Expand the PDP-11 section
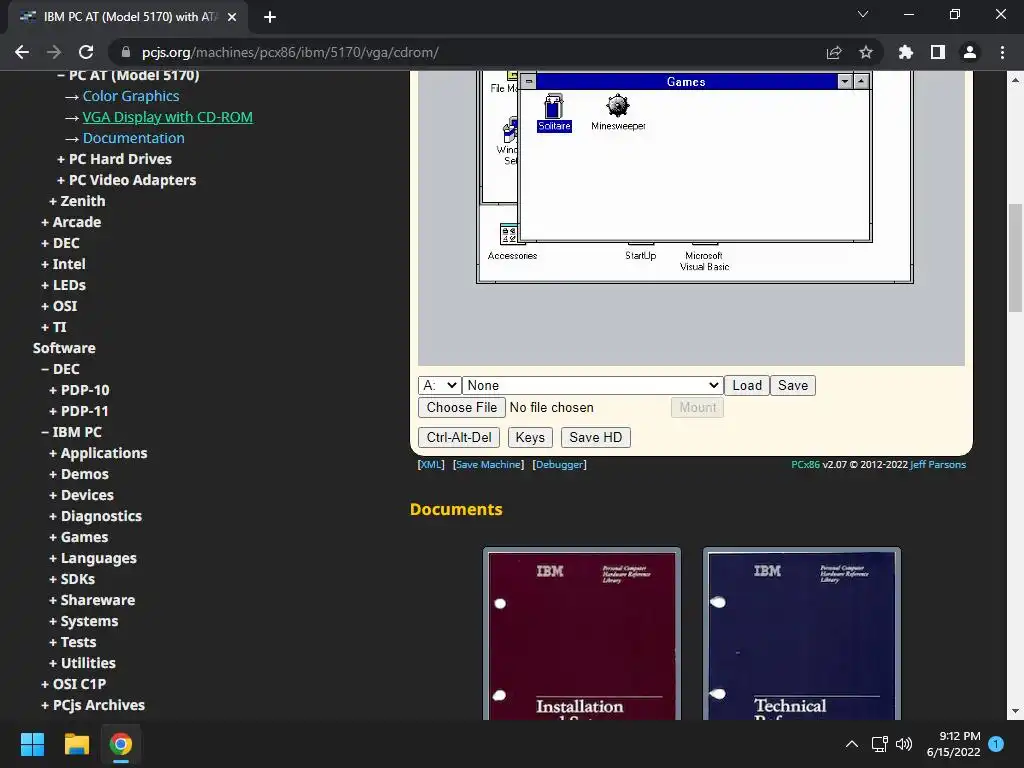This screenshot has height=768, width=1024. click(79, 411)
